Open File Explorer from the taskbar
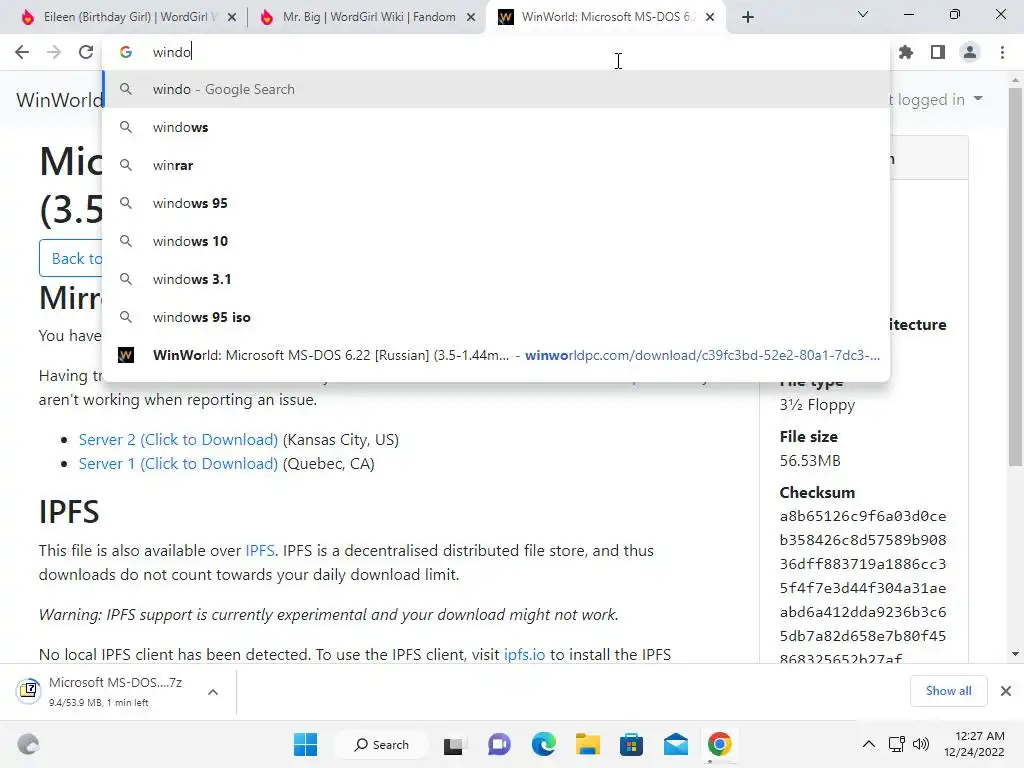Viewport: 1024px width, 768px height. click(x=587, y=744)
